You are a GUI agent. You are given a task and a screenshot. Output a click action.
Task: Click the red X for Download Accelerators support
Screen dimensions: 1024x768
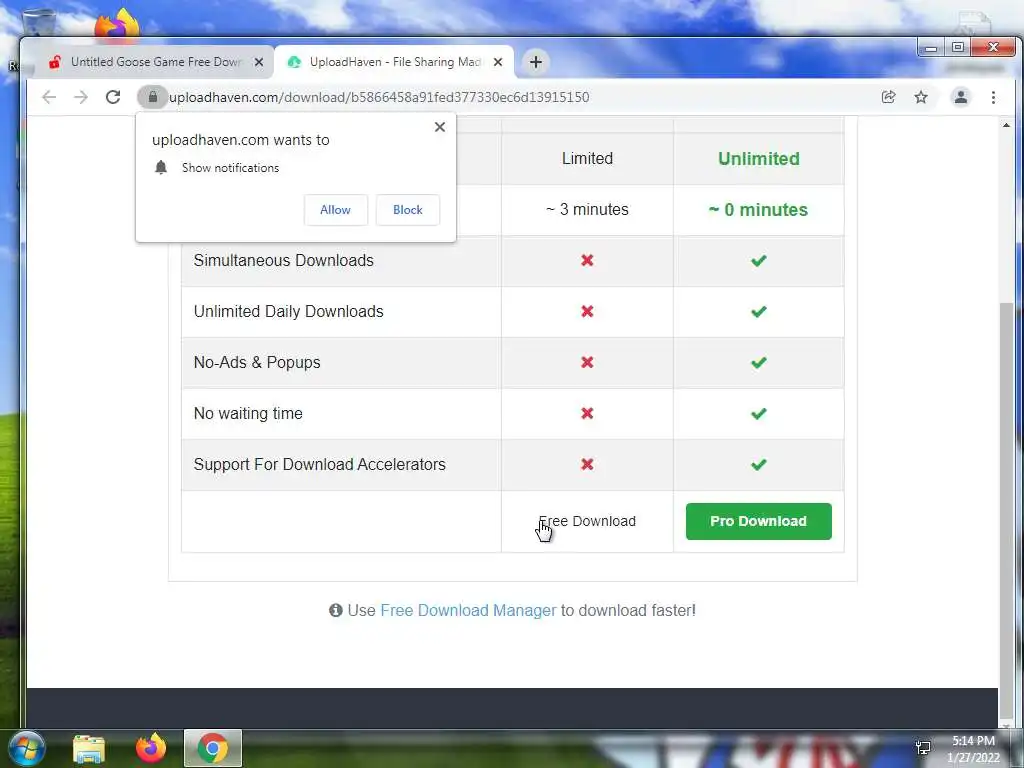tap(587, 464)
